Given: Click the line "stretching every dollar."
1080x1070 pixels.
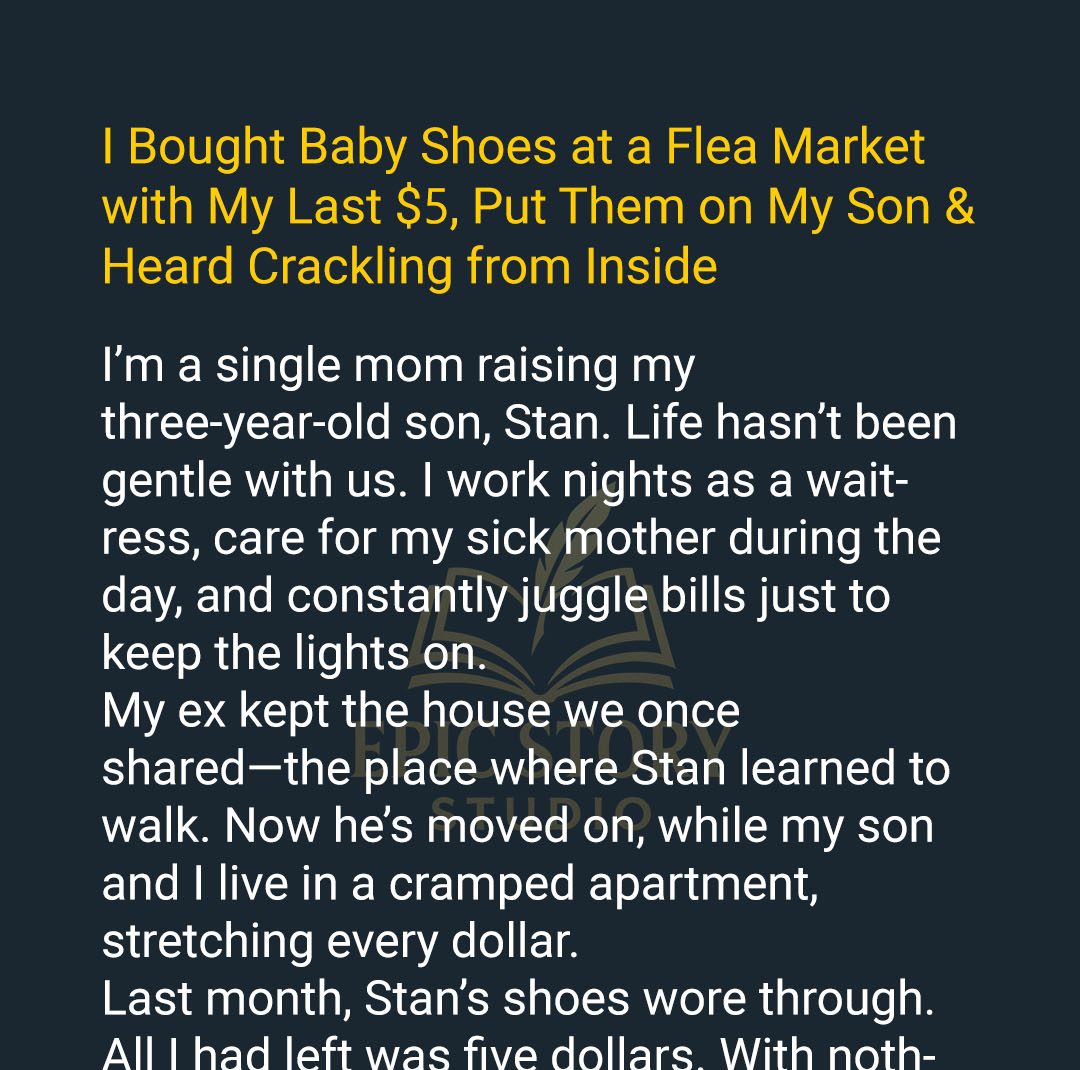Looking at the screenshot, I should [x=340, y=942].
